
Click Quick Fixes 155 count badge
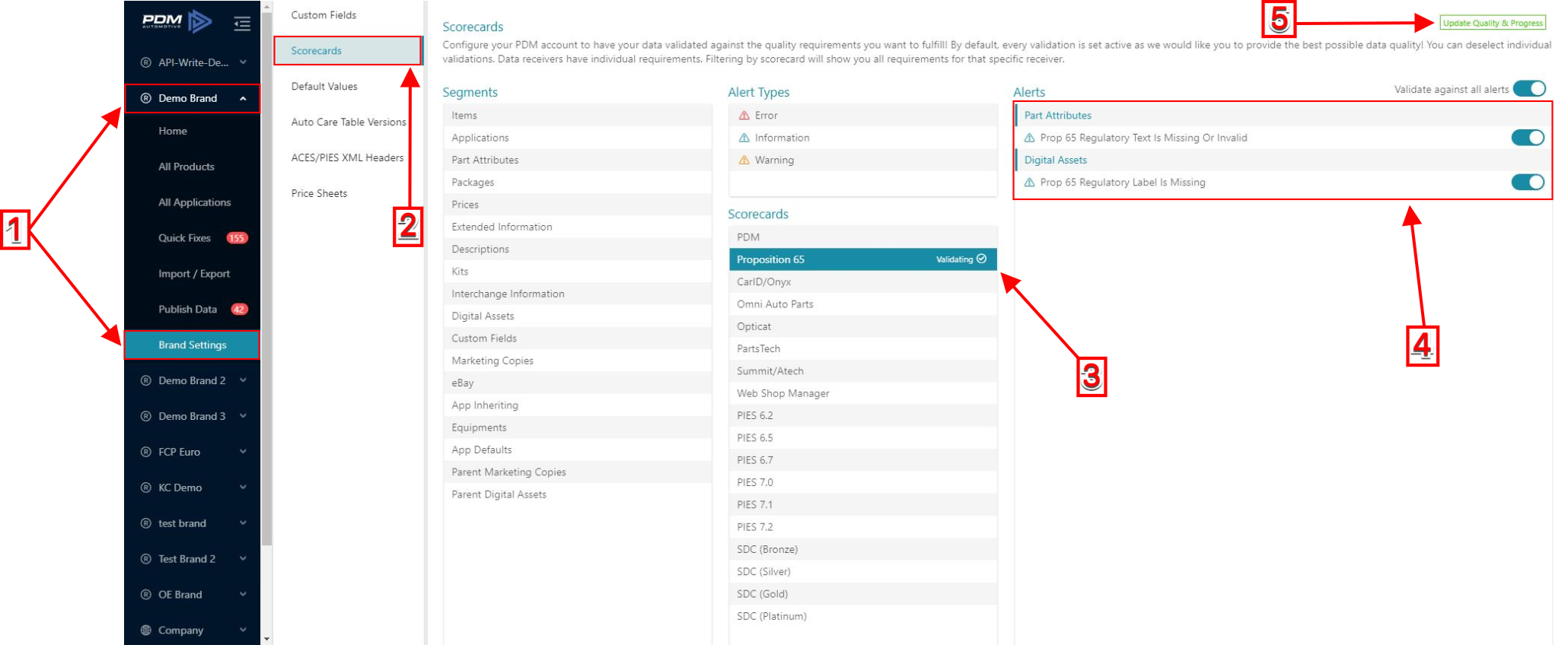point(237,238)
